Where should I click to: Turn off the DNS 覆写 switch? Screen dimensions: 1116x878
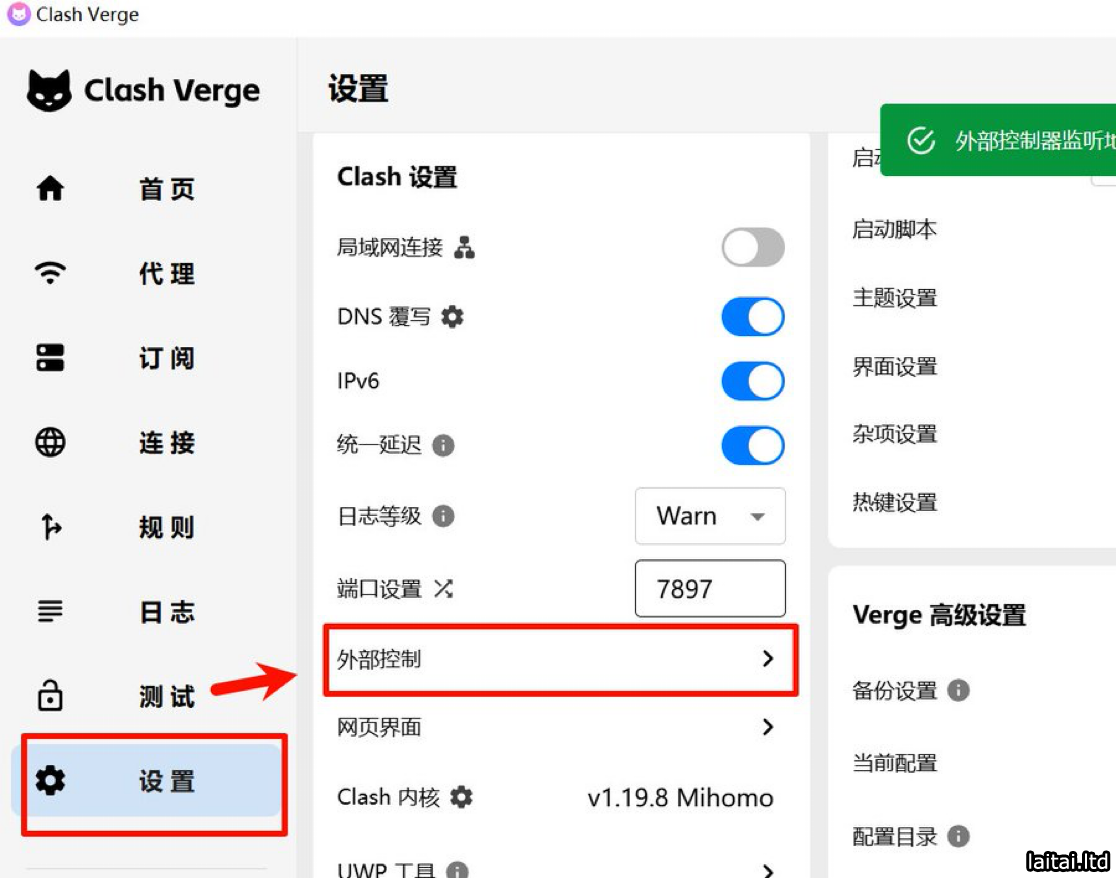[752, 317]
